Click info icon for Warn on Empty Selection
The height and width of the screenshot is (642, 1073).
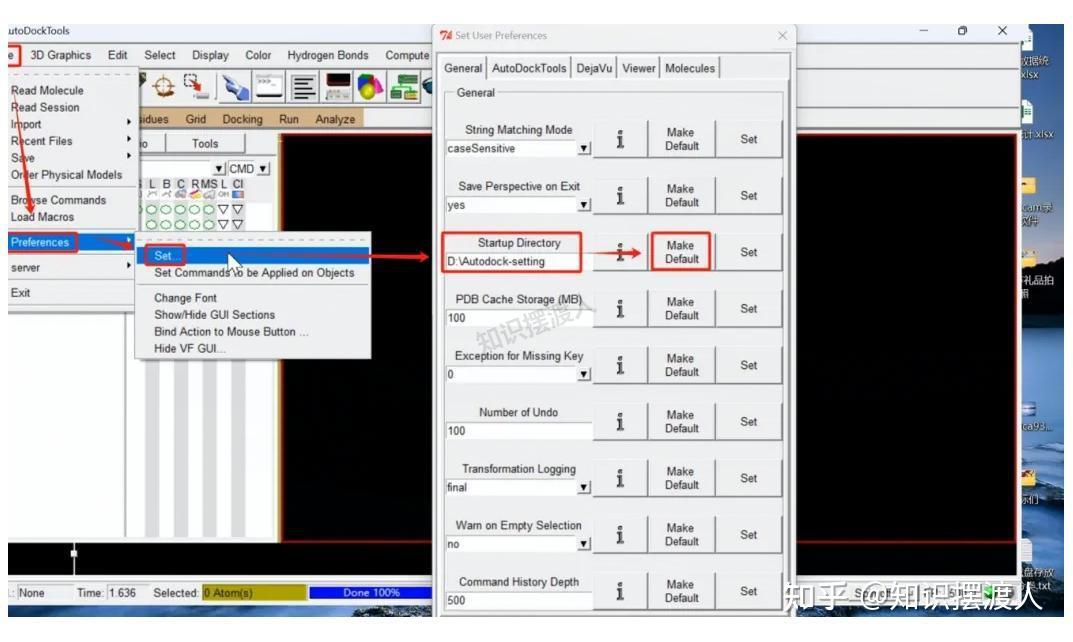pos(620,535)
